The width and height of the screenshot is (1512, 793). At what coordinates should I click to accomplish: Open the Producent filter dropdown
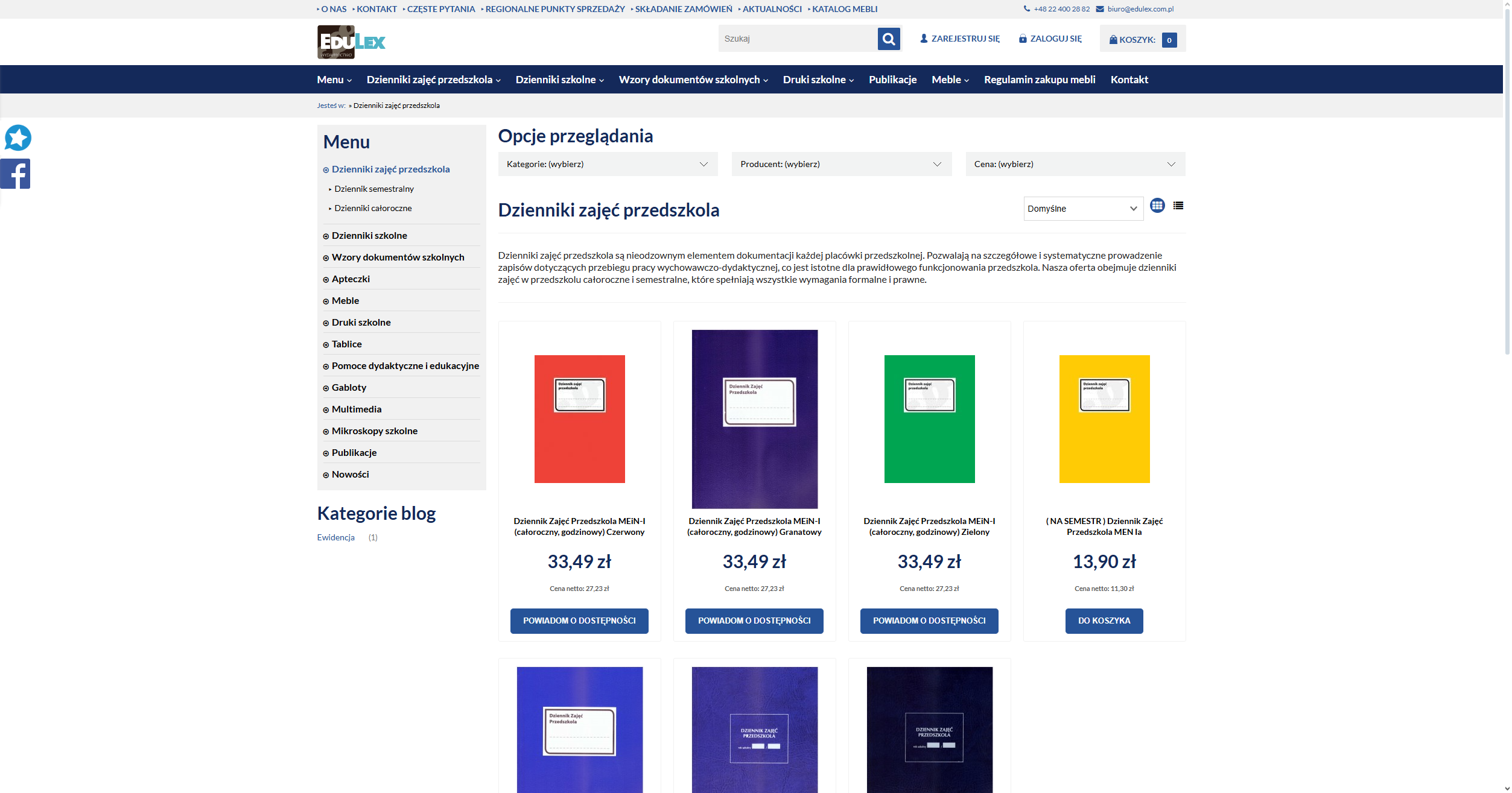(x=842, y=164)
